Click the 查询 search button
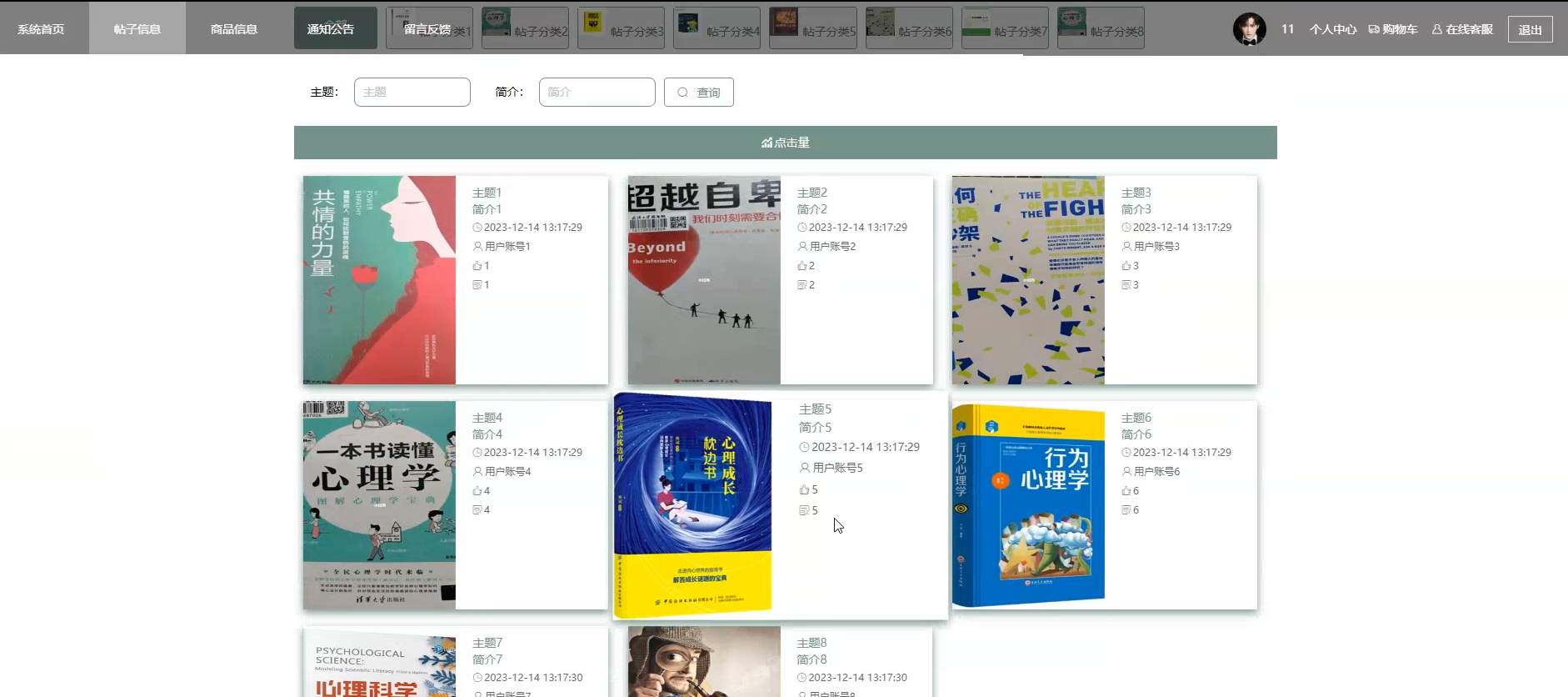The image size is (1568, 697). tap(699, 93)
